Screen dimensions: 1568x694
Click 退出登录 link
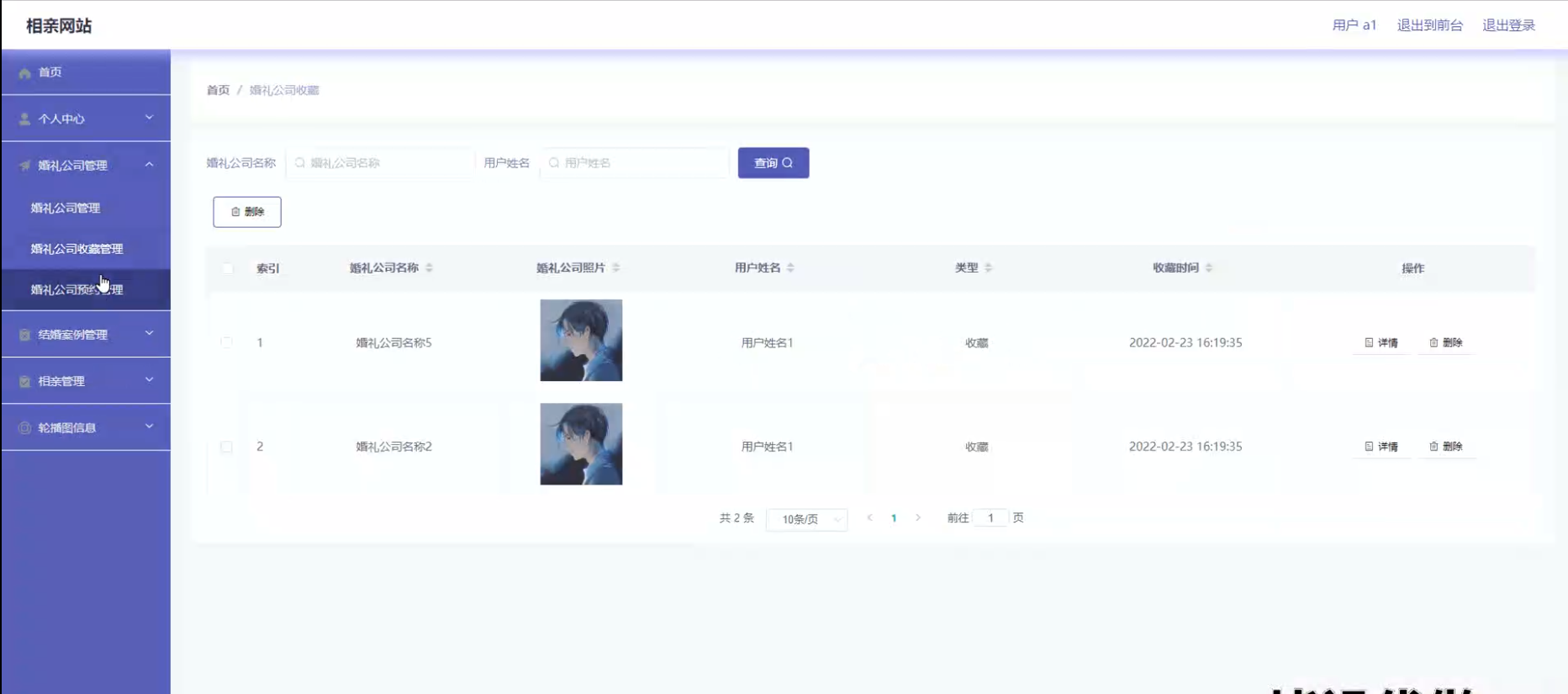click(1508, 25)
